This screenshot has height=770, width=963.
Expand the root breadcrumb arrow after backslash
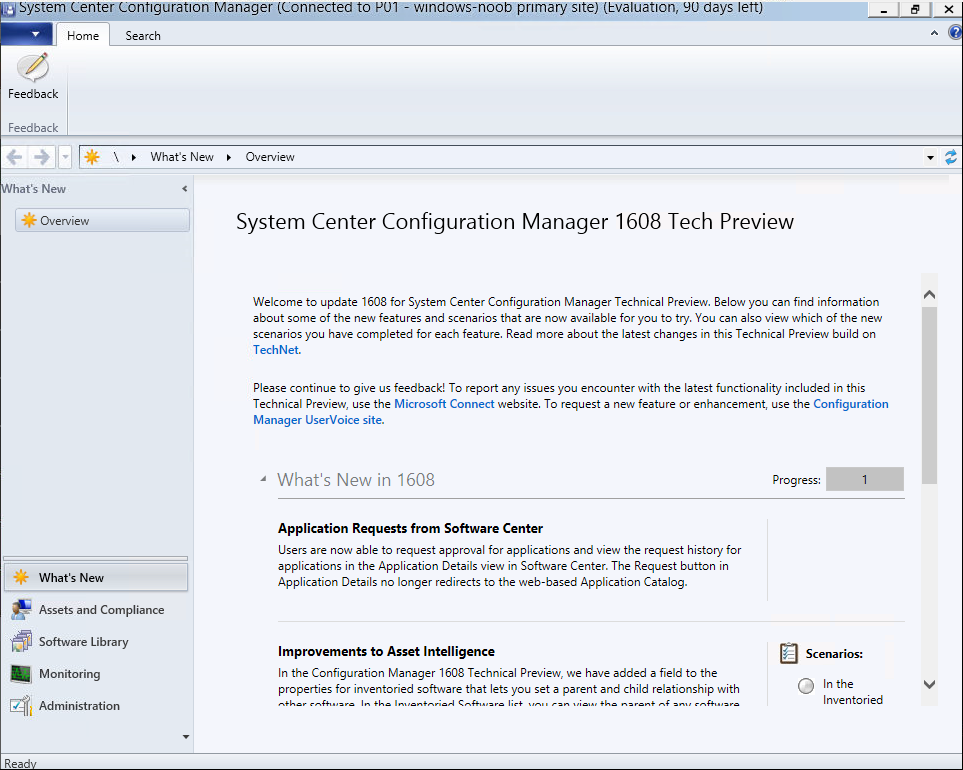pyautogui.click(x=133, y=157)
